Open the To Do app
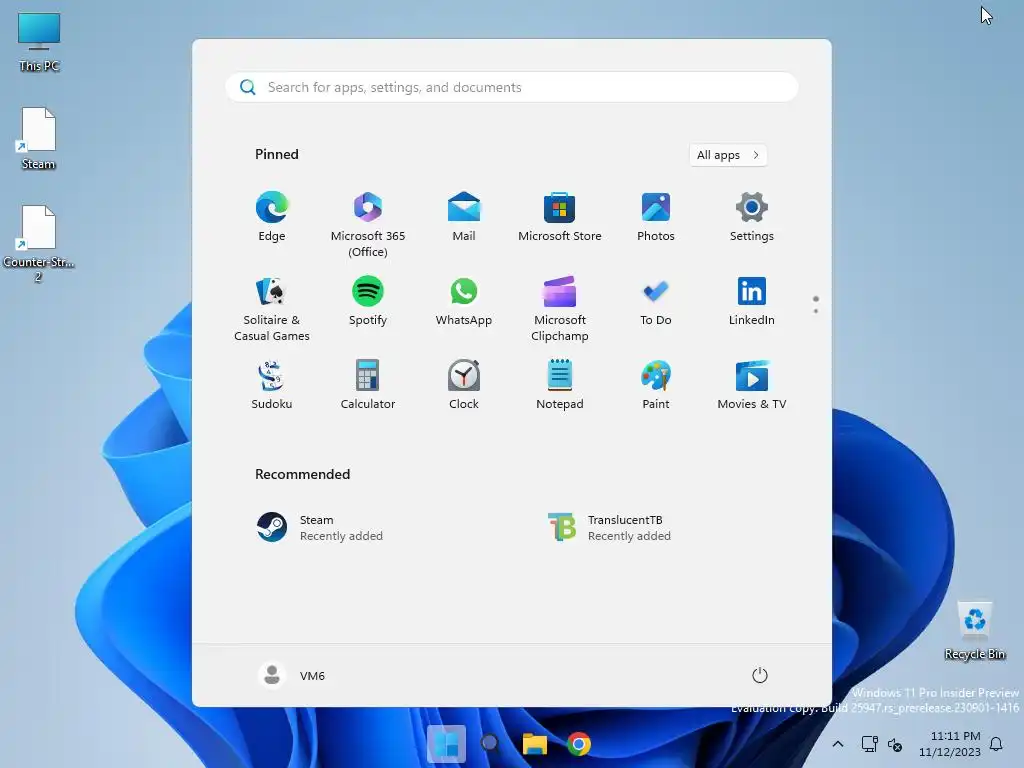Screen dimensions: 1024x768 (x=656, y=301)
